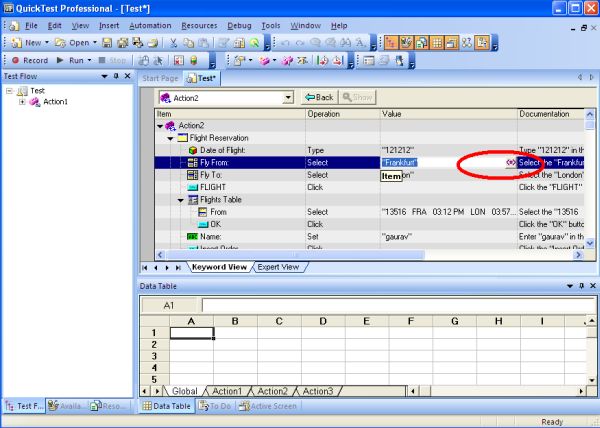Screen dimensions: 600x428
Task: Click the Copy icon in the toolbar
Action: [188, 43]
